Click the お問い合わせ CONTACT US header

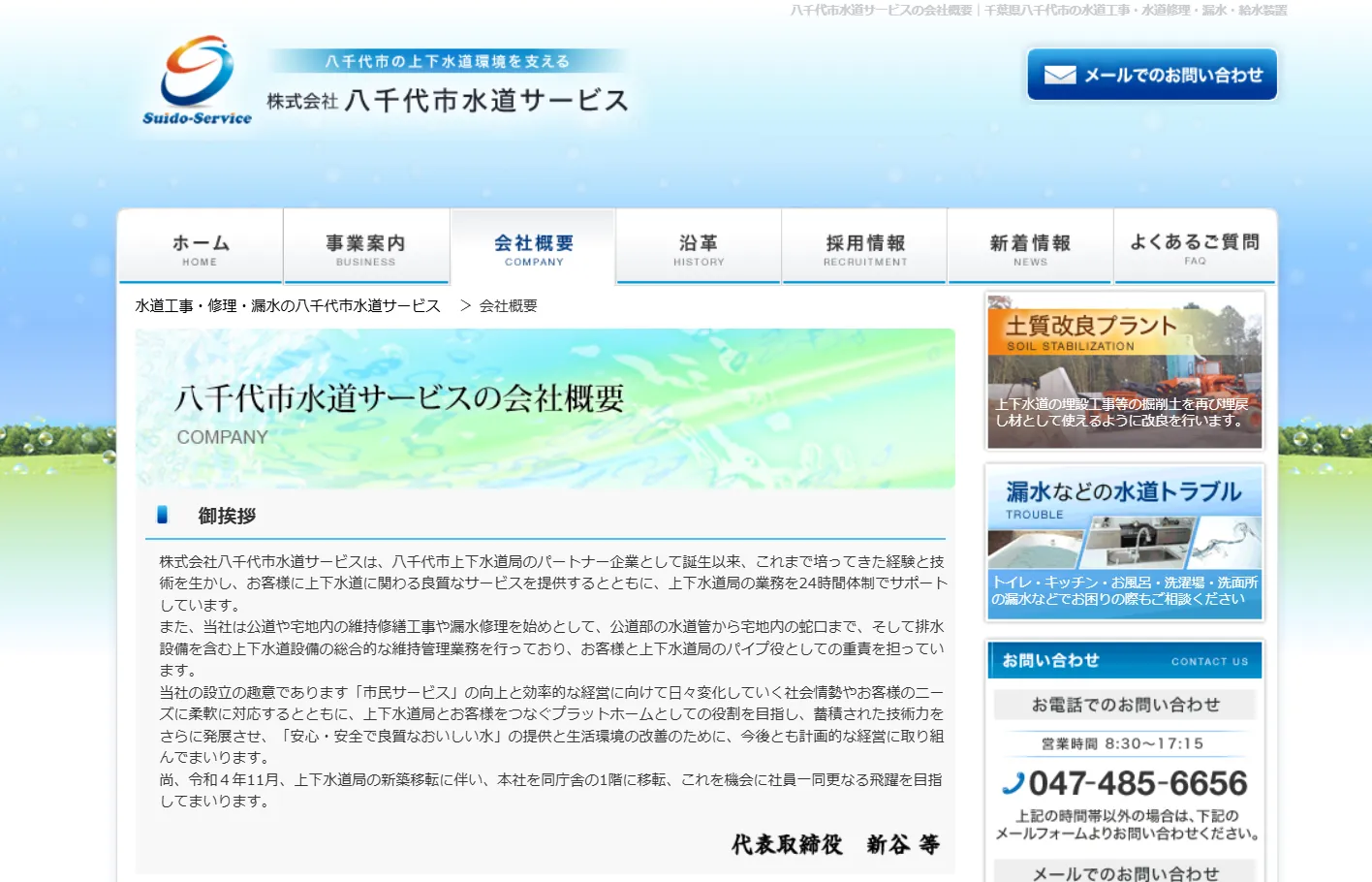click(1124, 661)
